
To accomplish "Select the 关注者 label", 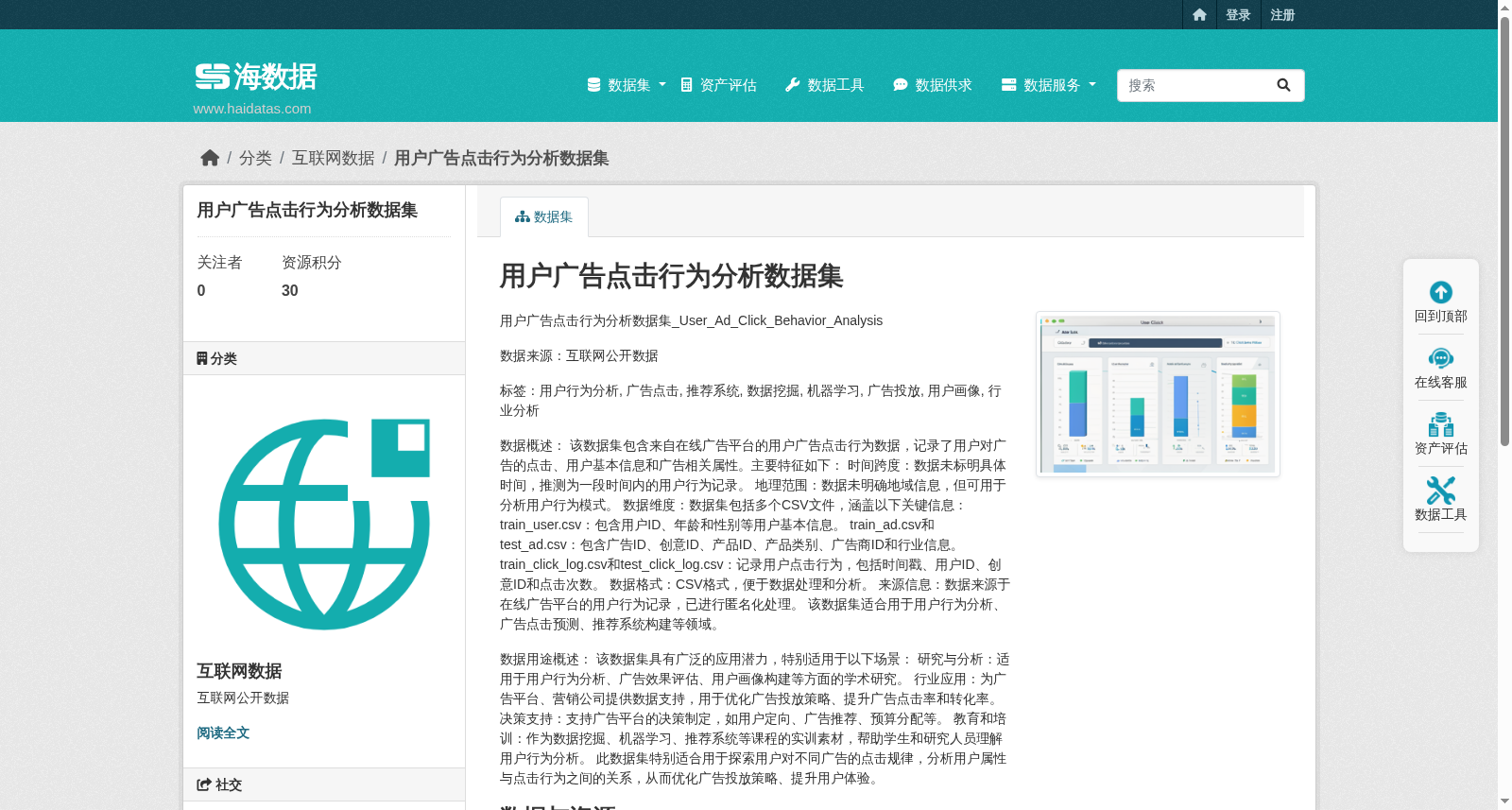I will pos(219,263).
